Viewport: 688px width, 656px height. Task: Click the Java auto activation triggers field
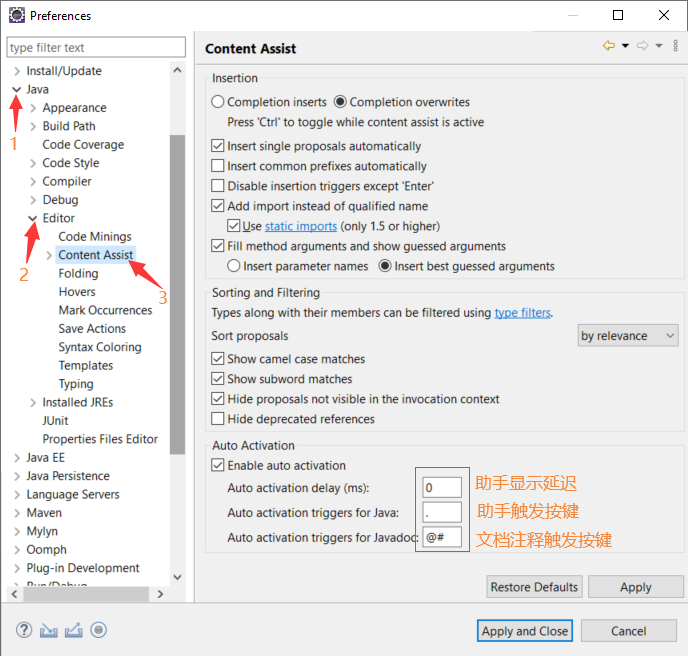[x=442, y=512]
